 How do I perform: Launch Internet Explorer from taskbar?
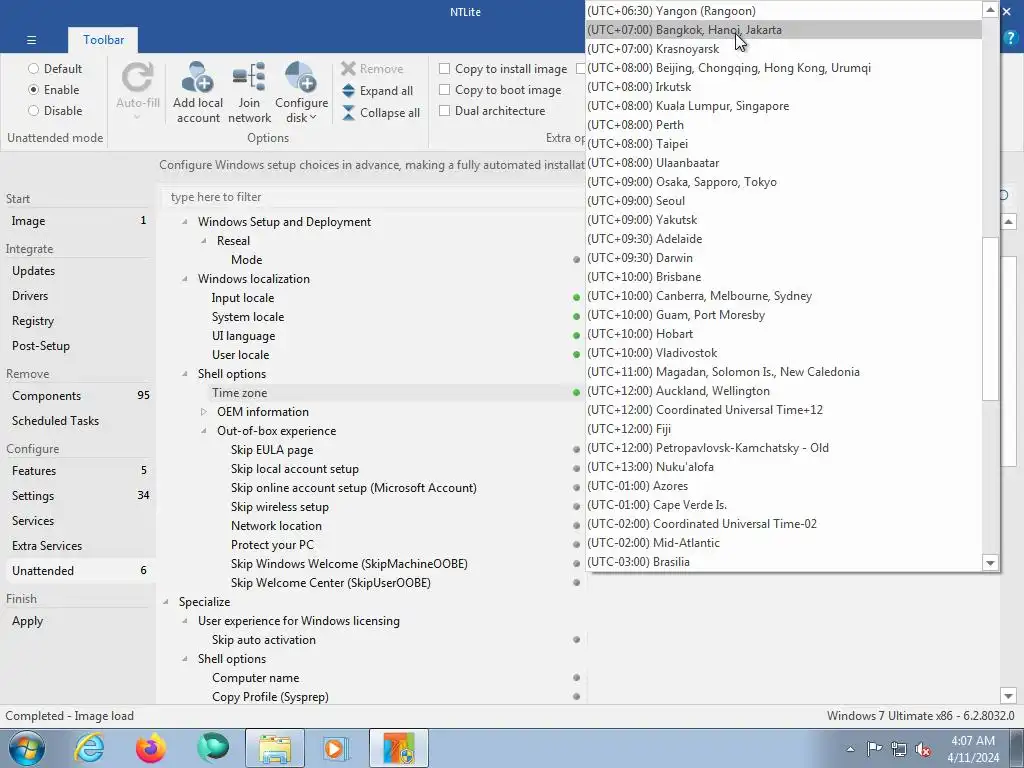click(89, 748)
